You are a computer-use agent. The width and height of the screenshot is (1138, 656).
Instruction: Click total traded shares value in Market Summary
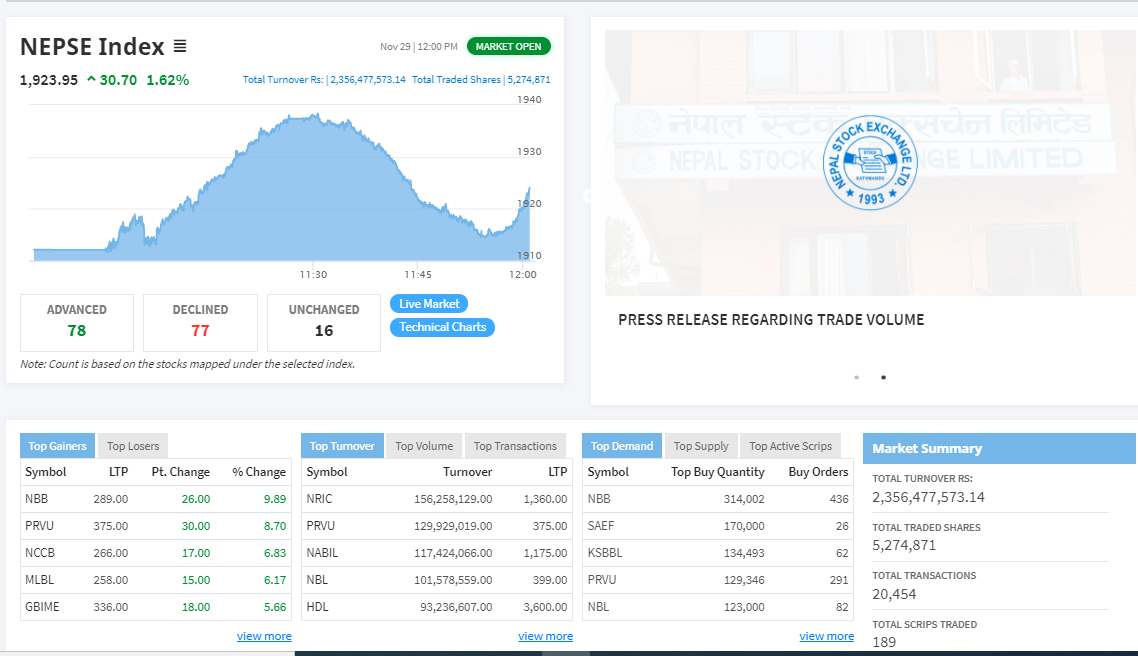coord(904,545)
